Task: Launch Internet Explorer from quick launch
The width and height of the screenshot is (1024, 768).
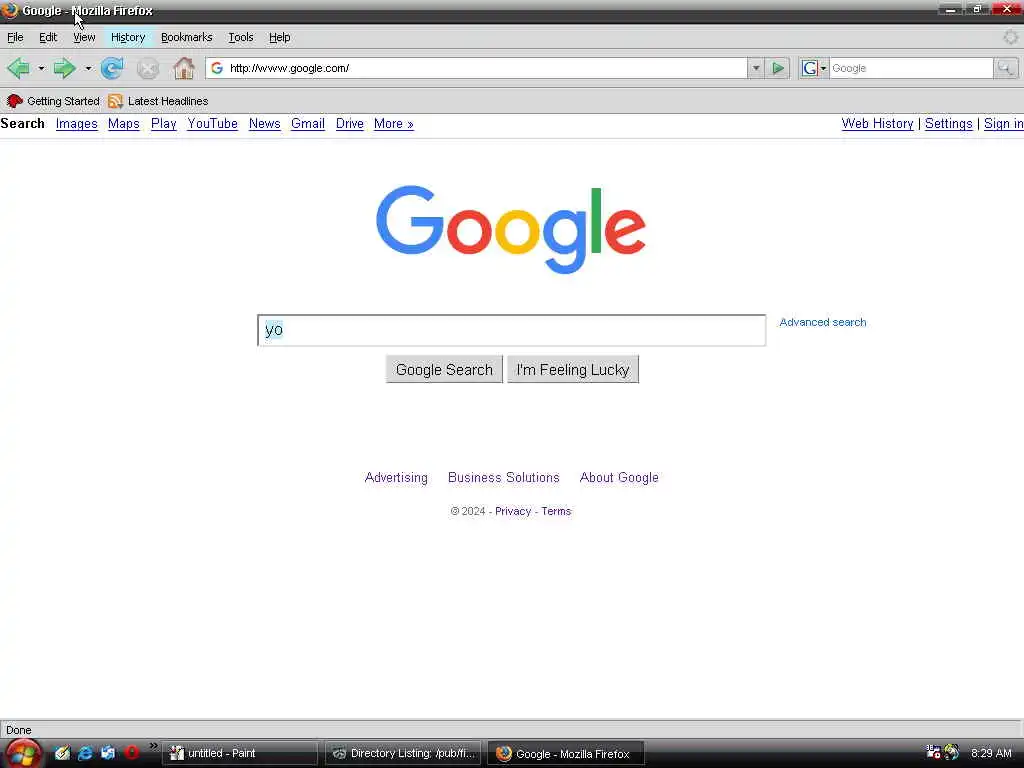Action: pos(85,753)
